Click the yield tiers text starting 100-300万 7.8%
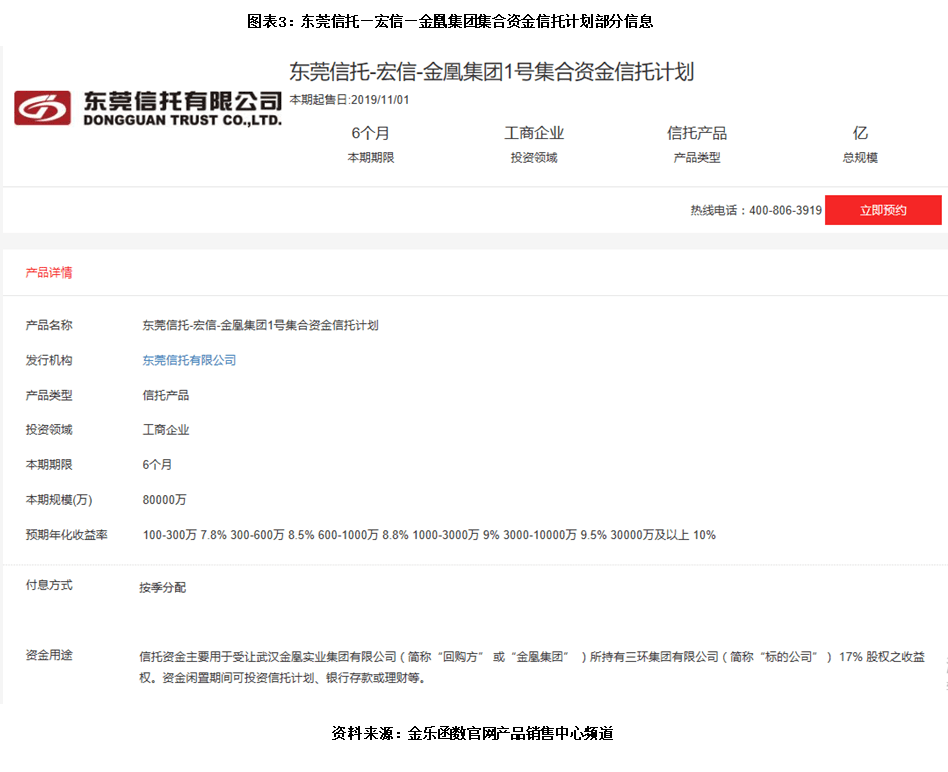 [x=429, y=535]
